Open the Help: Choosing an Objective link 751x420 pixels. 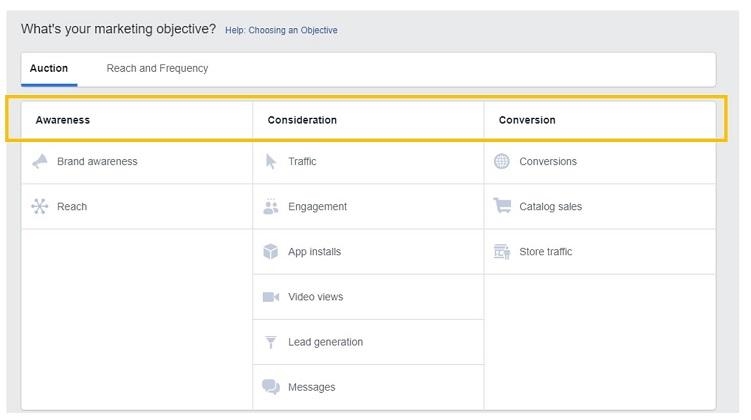[281, 31]
